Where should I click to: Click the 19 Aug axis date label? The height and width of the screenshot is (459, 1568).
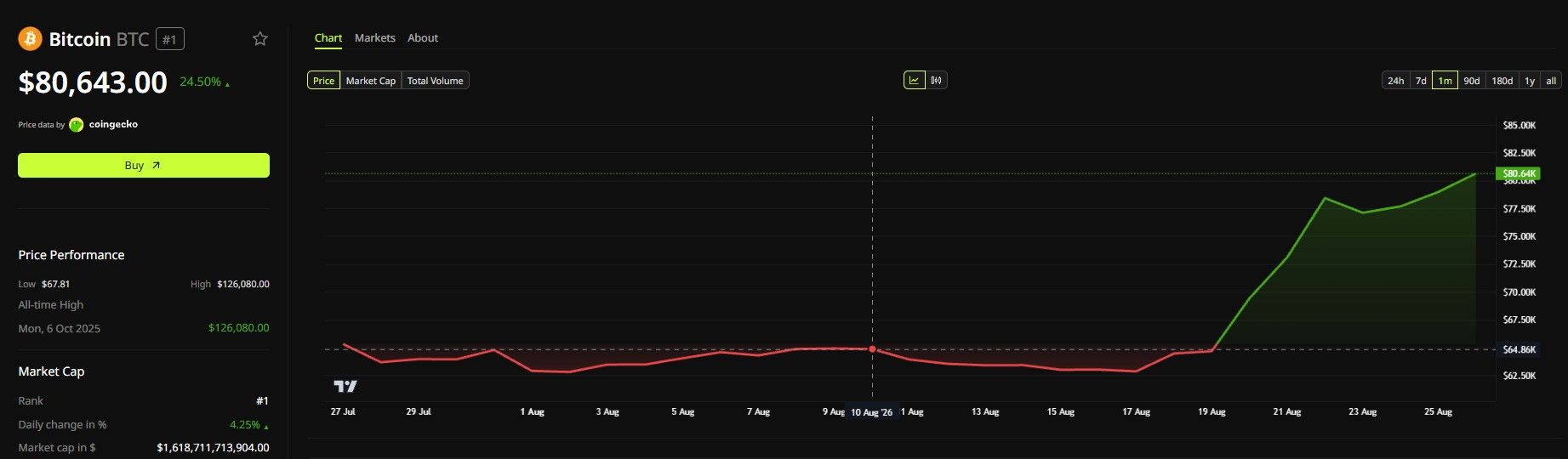(1212, 411)
